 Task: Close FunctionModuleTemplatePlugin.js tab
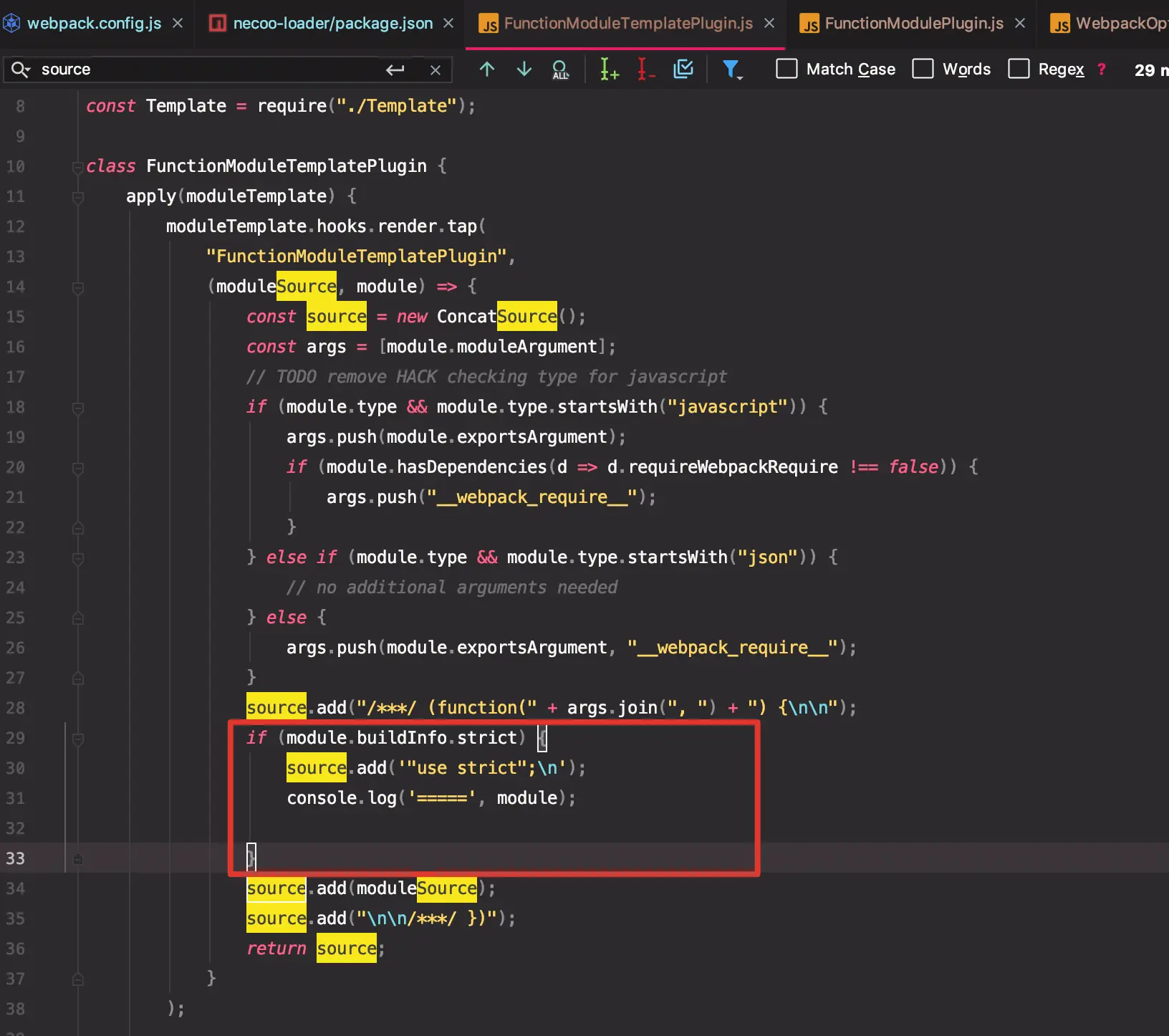(769, 24)
